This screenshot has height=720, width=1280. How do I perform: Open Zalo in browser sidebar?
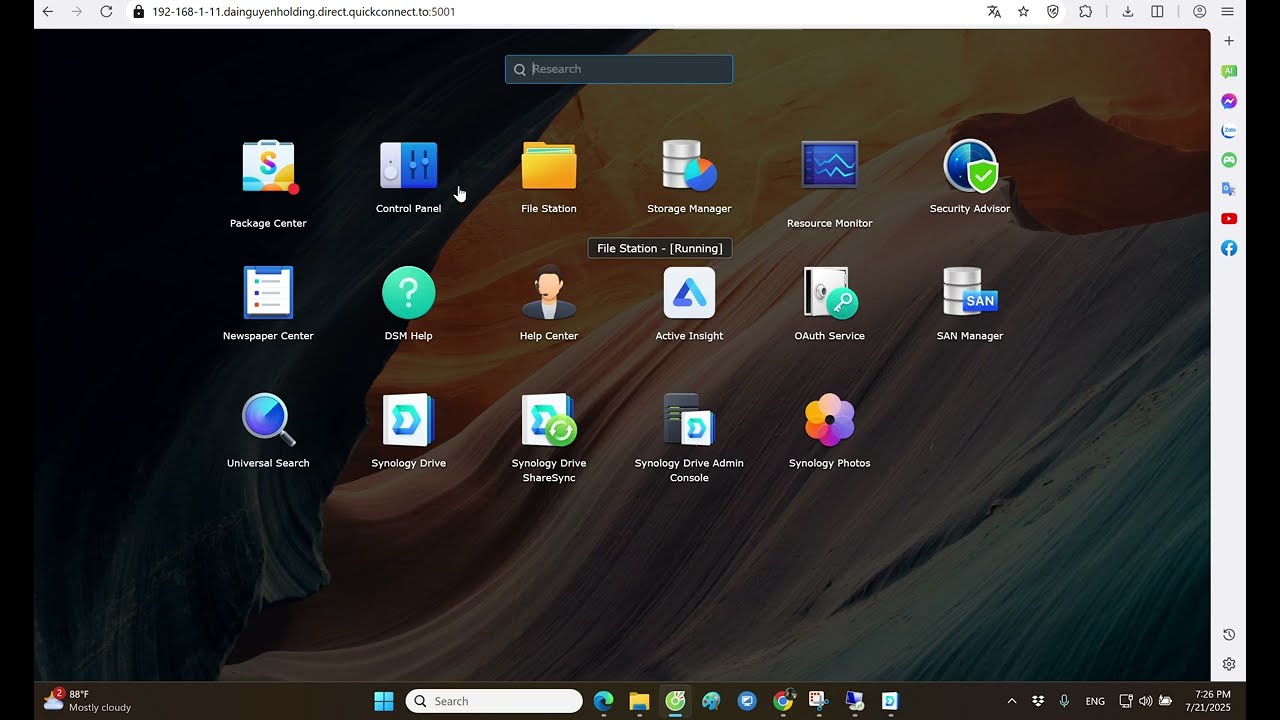[x=1229, y=130]
